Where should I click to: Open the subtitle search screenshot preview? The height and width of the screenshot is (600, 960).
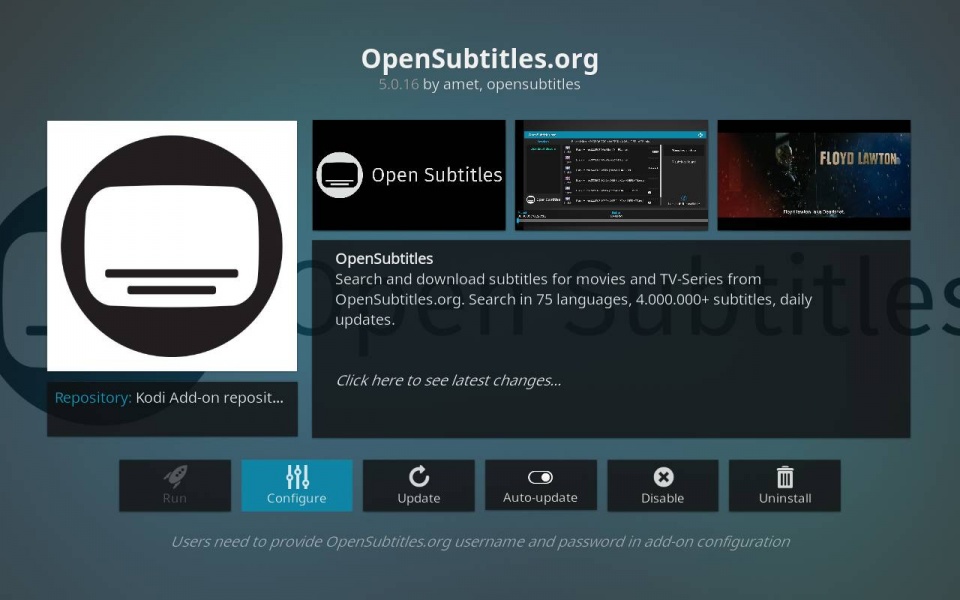(x=611, y=175)
